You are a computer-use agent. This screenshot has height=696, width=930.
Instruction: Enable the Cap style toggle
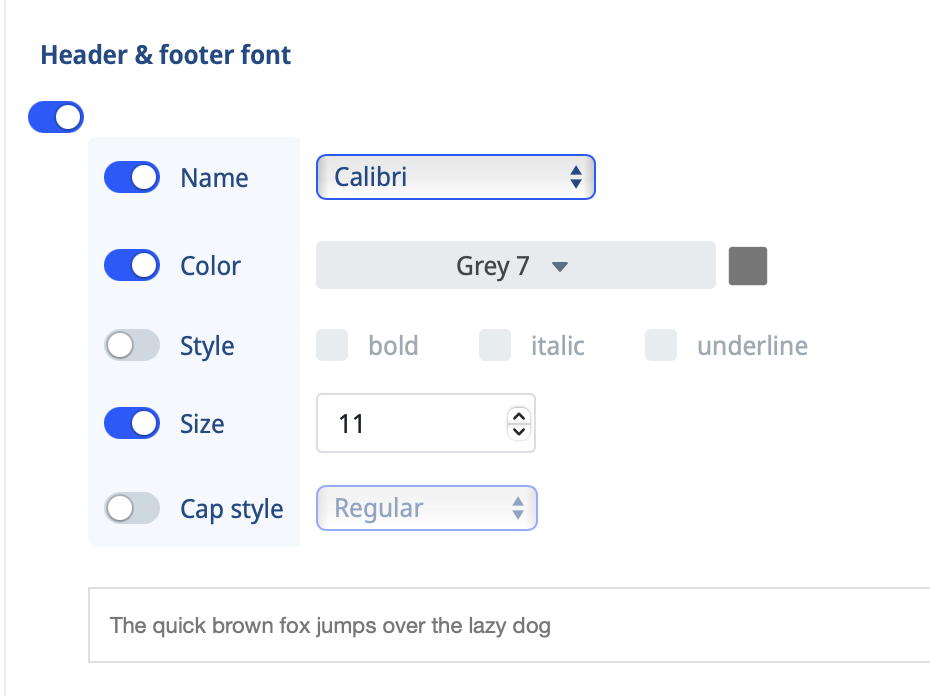[132, 508]
